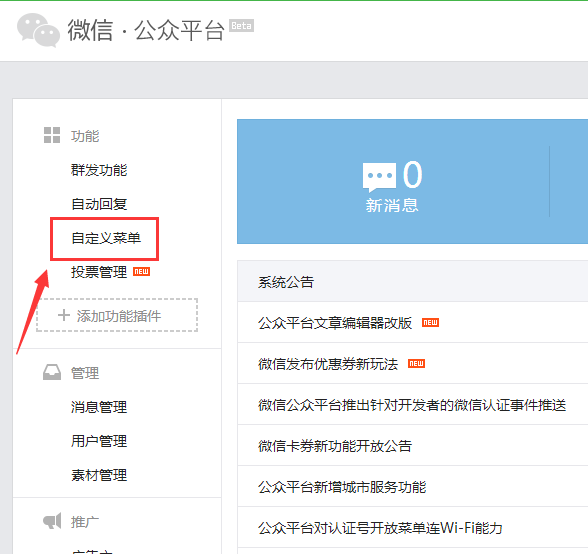The height and width of the screenshot is (554, 588).
Task: Open announcement about 菜单连Wi-Fi能力
Action: (x=380, y=528)
